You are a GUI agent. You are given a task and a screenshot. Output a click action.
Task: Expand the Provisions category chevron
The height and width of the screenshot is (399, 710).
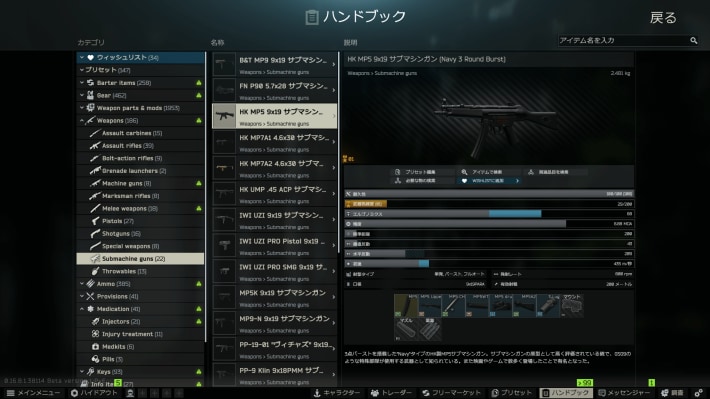(82, 297)
